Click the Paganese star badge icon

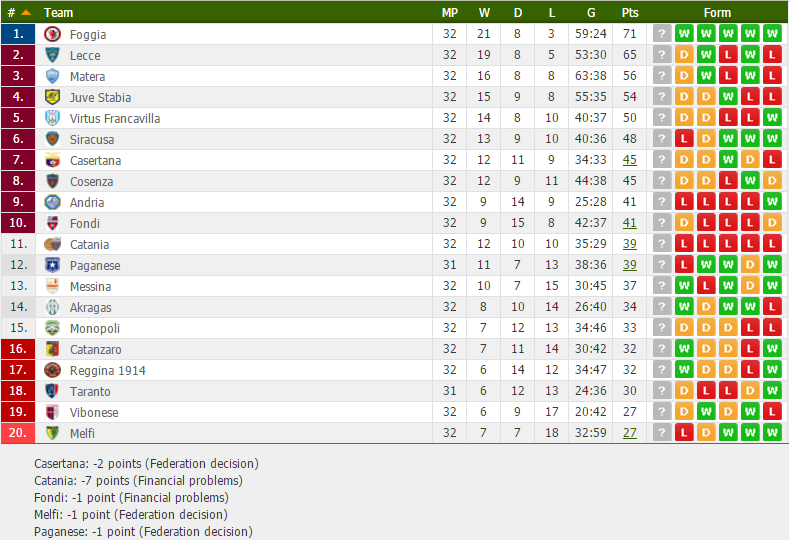click(x=52, y=265)
